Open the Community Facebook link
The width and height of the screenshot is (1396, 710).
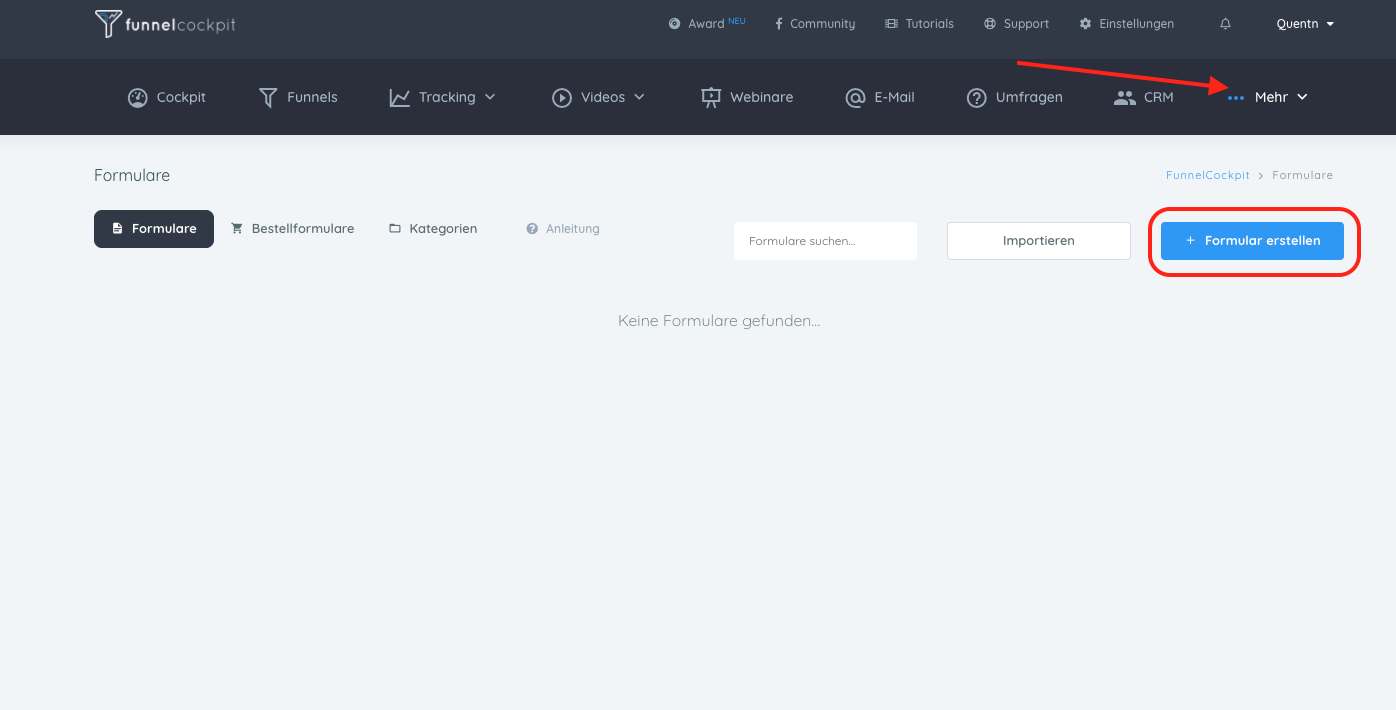[815, 24]
